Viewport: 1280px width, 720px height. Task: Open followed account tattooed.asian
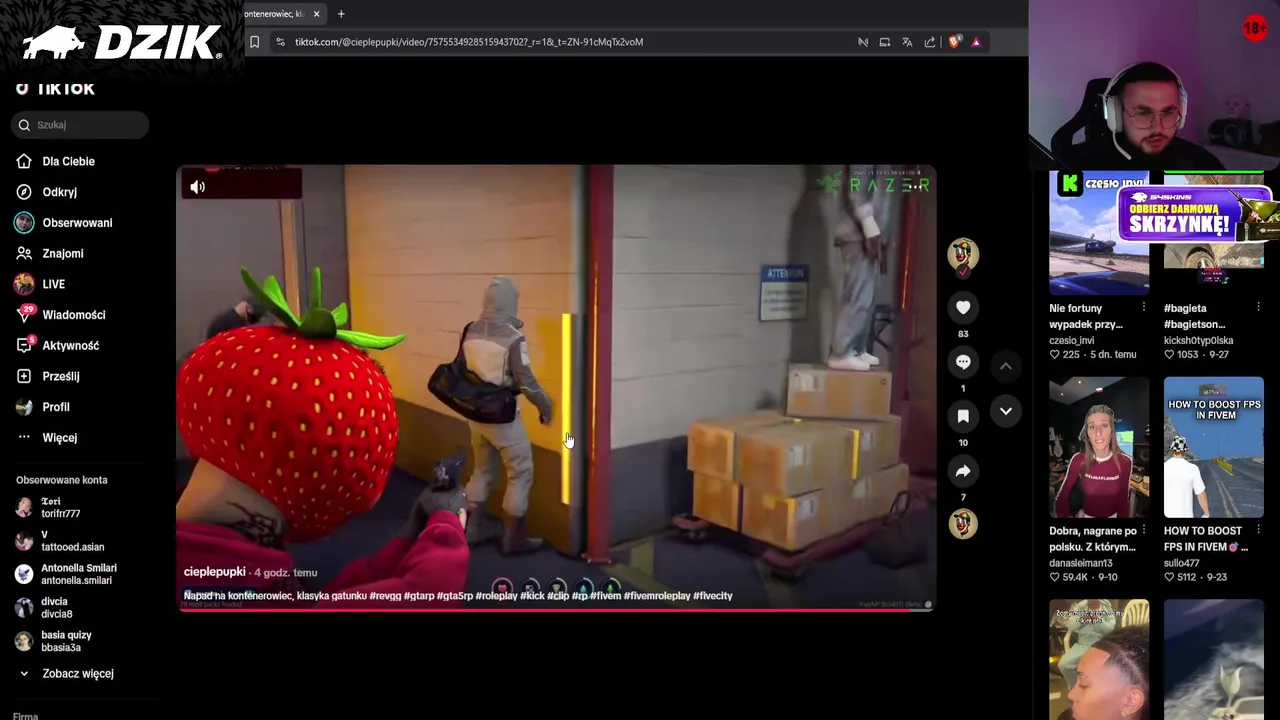[72, 541]
